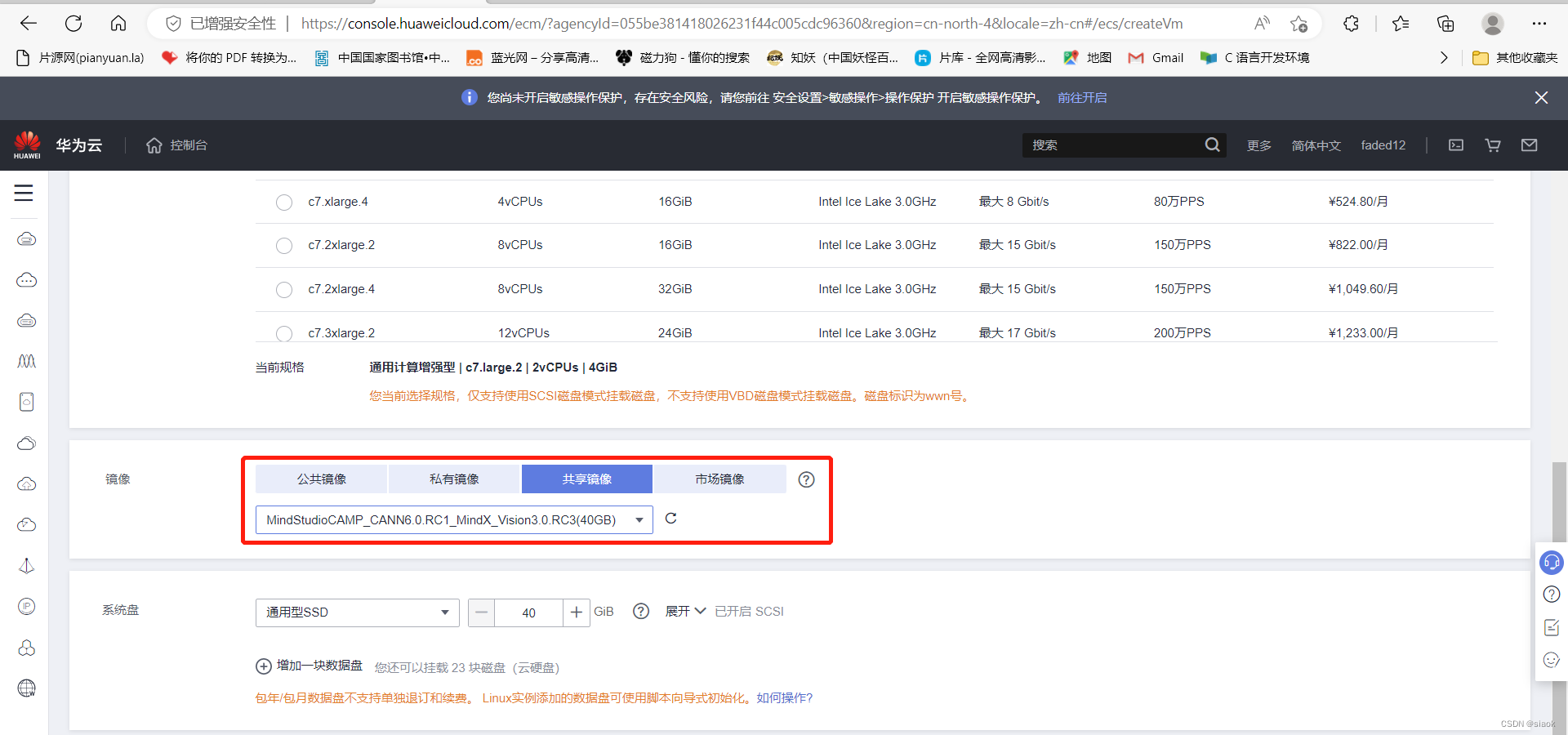Select the c7.xlarge.4 flavor radio button
1568x735 pixels.
[283, 203]
